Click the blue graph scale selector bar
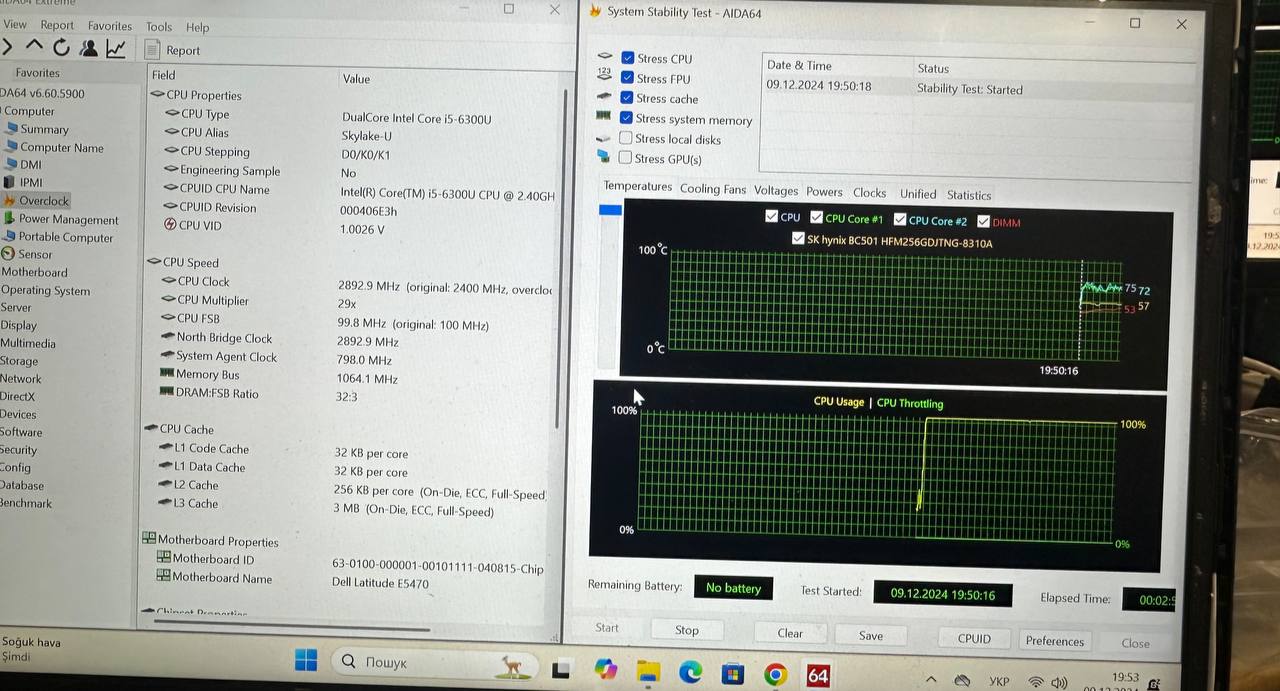Viewport: 1280px width, 691px height. tap(610, 210)
